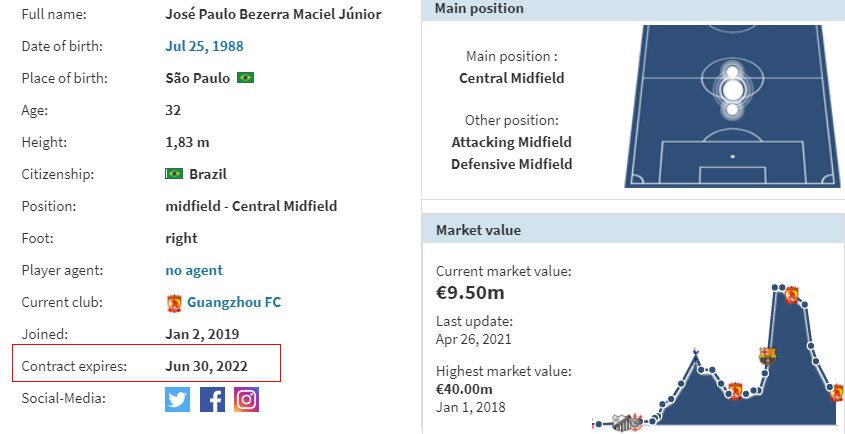
Task: Click the €9.50m current market value
Action: click(x=470, y=292)
